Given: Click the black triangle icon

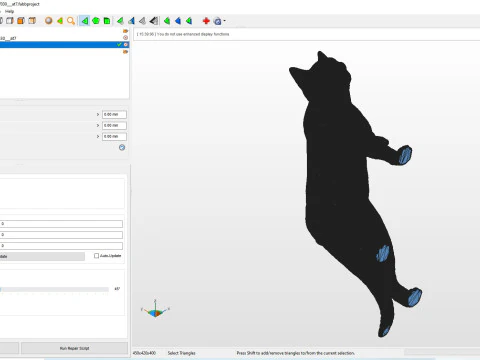Looking at the screenshot, I should (154, 21).
